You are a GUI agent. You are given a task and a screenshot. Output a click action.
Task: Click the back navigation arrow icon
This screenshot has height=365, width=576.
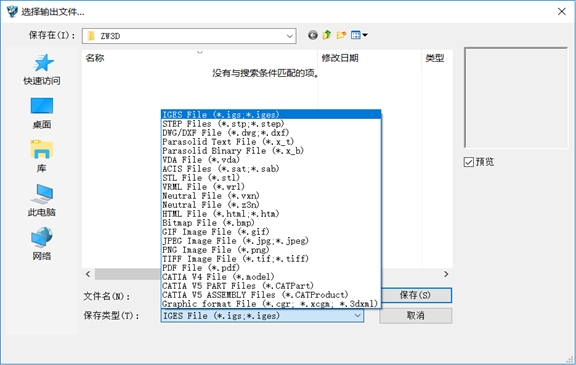(313, 35)
